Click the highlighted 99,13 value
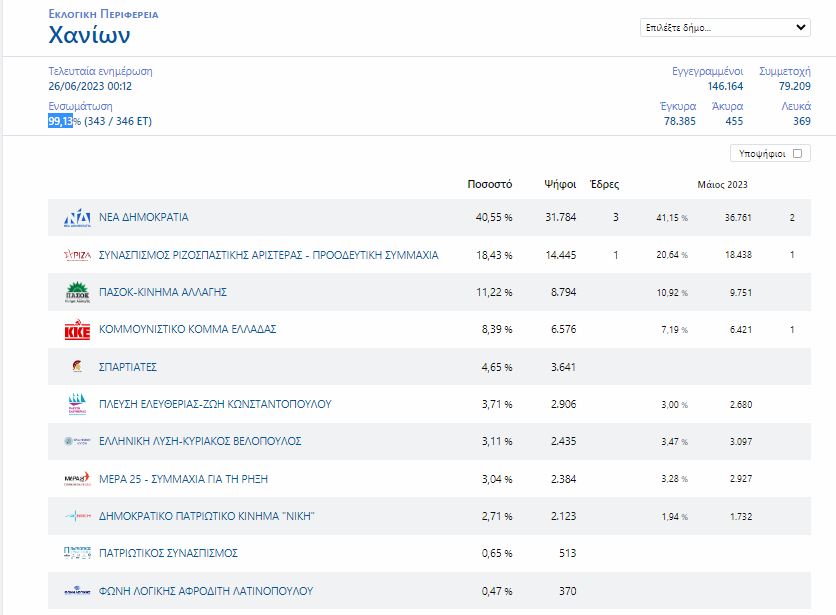The width and height of the screenshot is (836, 615). (60, 121)
